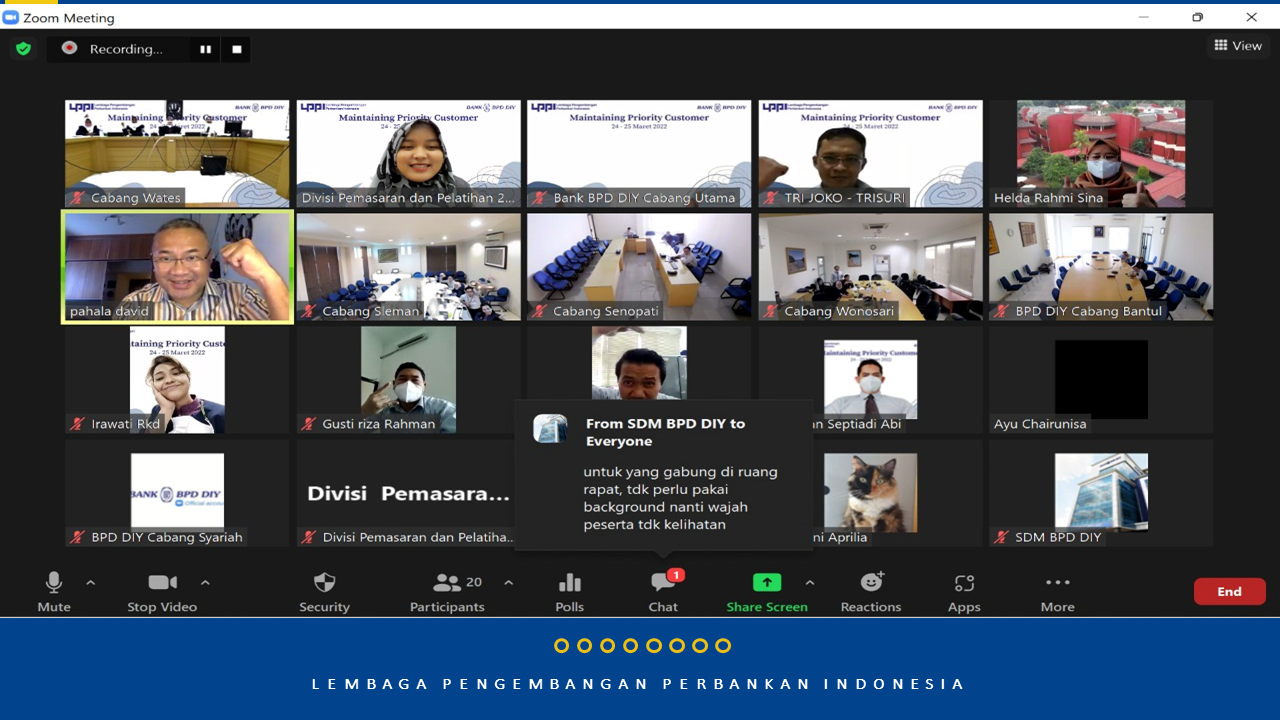Click muted mic icon on Irawati Rkd
1280x720 pixels.
(77, 424)
